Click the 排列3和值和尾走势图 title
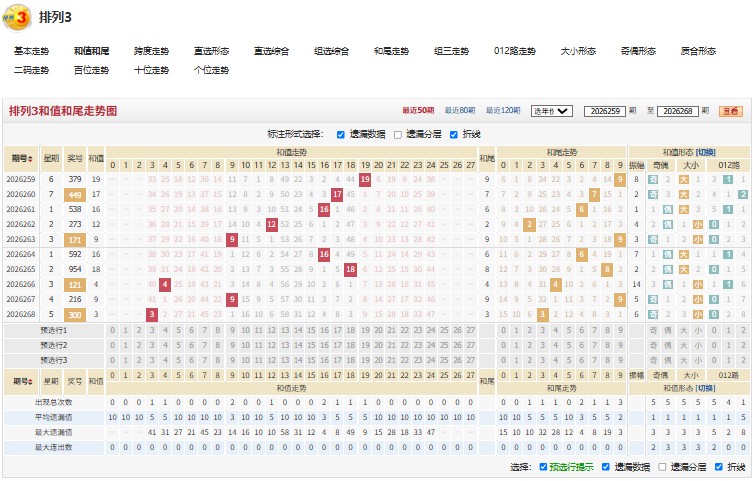753x481 pixels. pyautogui.click(x=63, y=111)
